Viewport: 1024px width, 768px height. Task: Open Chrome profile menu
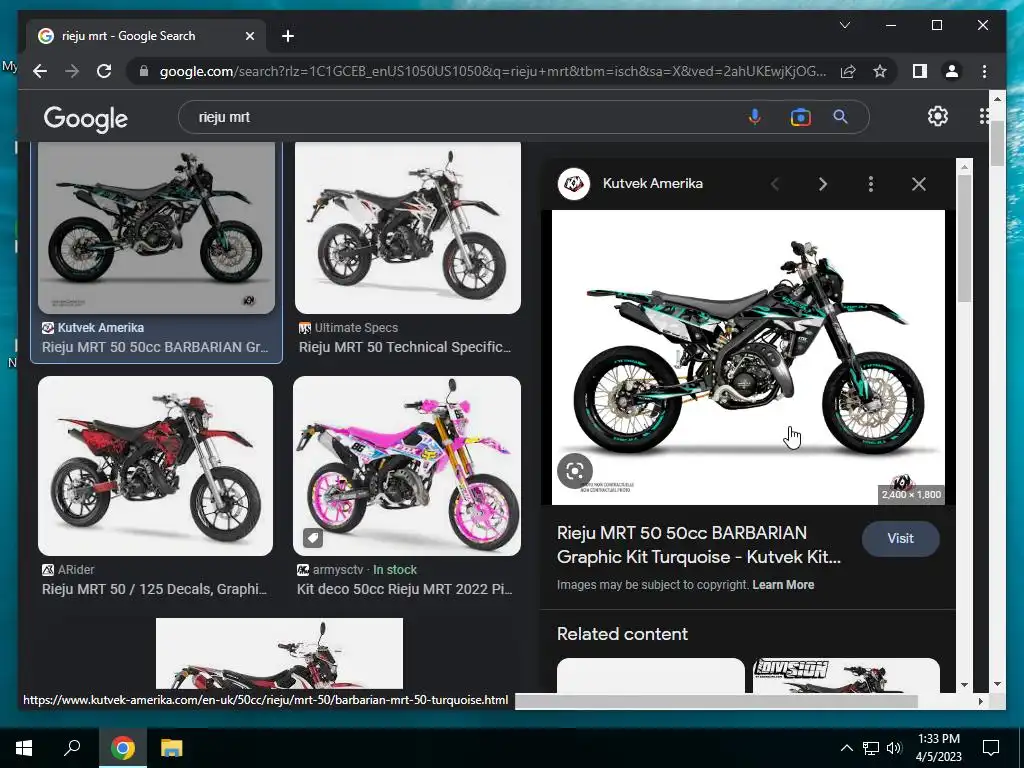952,71
